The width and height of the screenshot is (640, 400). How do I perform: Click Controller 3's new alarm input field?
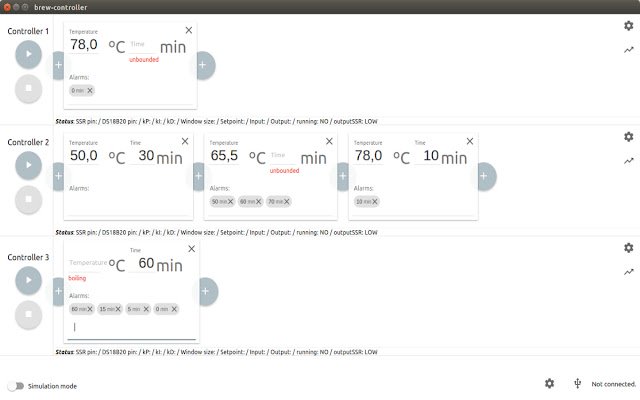click(x=131, y=328)
